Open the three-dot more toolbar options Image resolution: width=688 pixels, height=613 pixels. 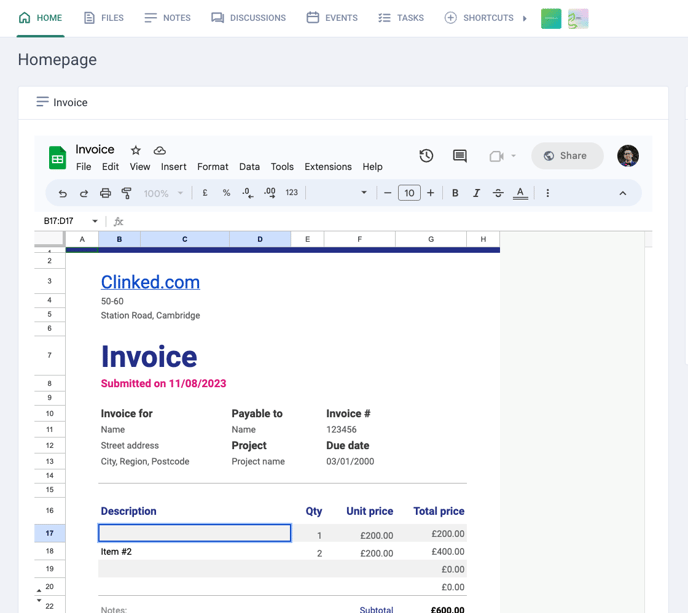pyautogui.click(x=548, y=193)
